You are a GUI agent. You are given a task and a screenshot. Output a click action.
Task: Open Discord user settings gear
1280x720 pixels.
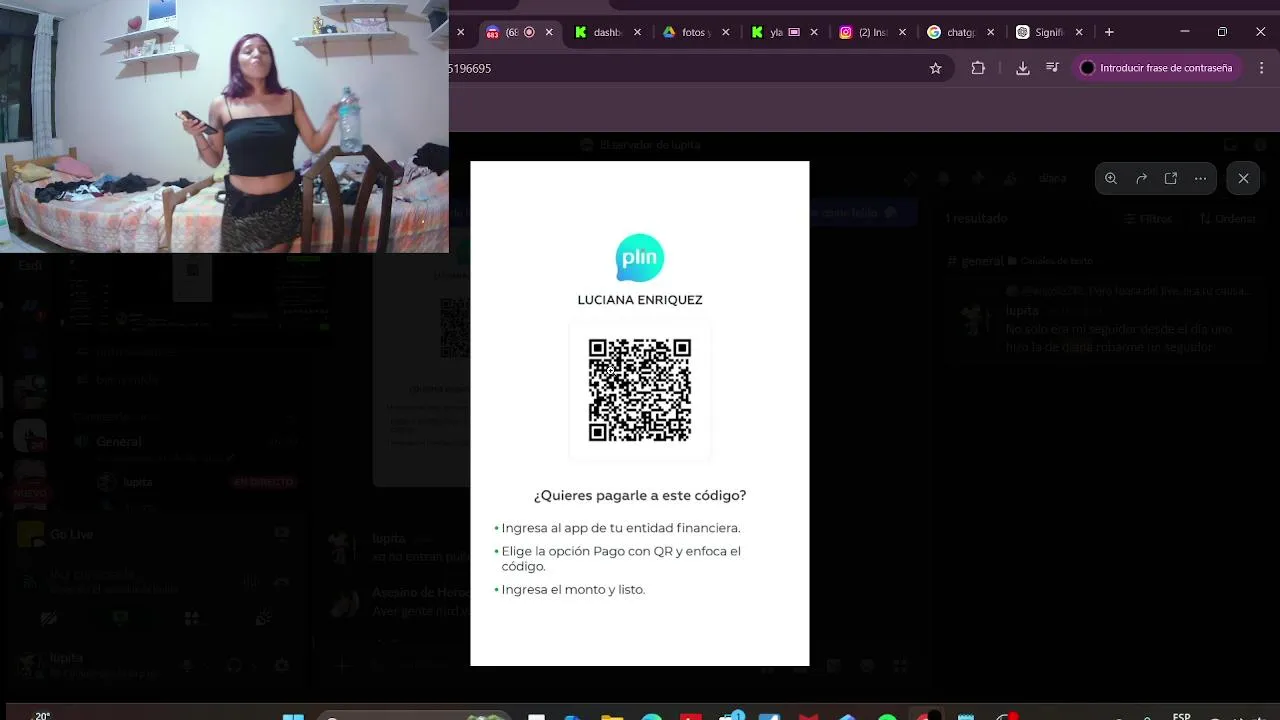(281, 665)
